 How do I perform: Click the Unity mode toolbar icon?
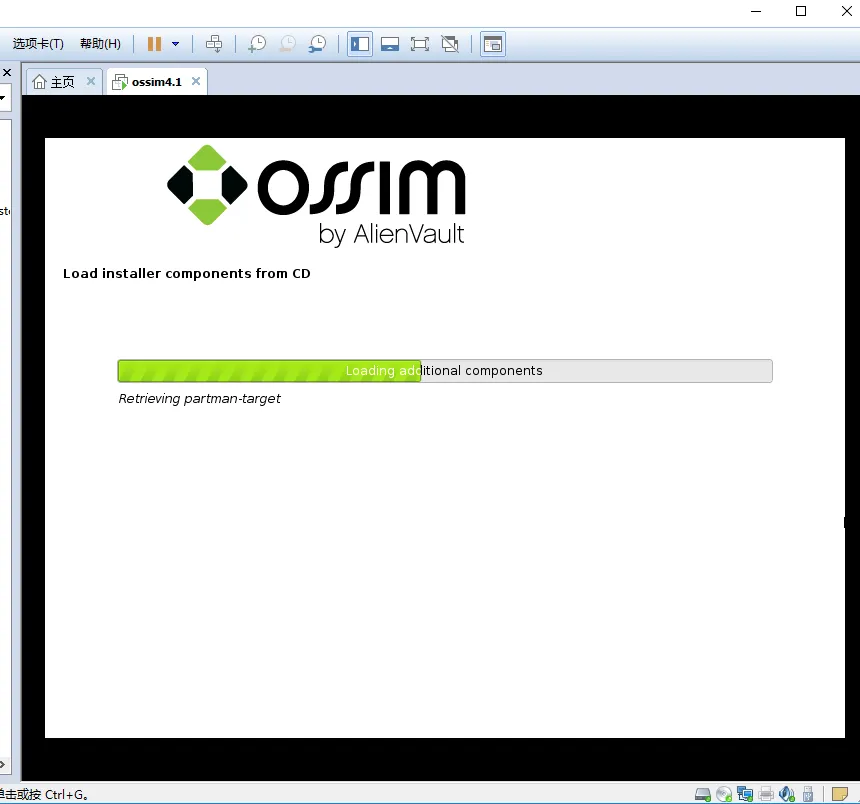click(x=450, y=44)
